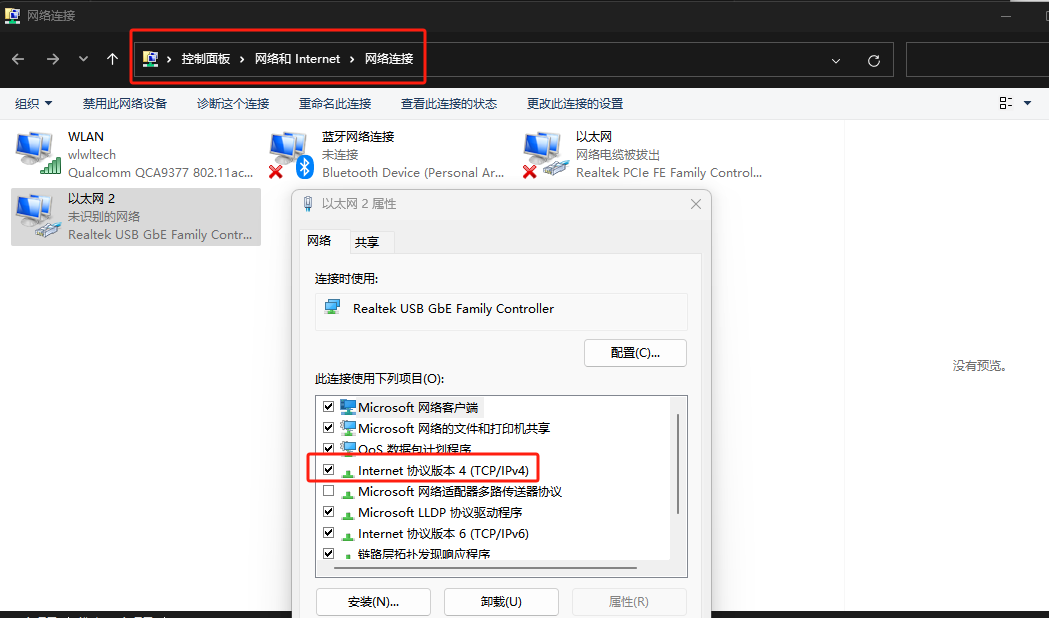
Task: Expand chevron after 网络和 Internet breadcrumb
Action: tap(352, 60)
